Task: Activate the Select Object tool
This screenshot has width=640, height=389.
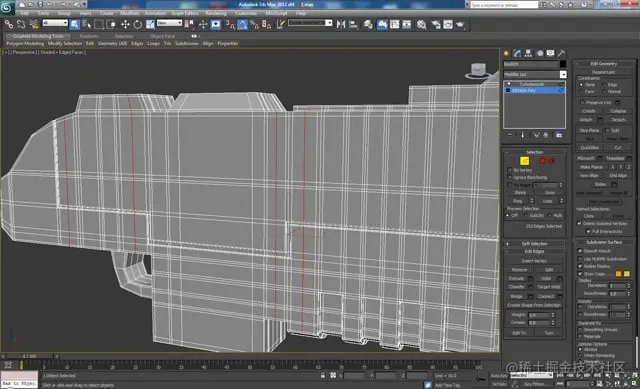Action: [x=74, y=24]
